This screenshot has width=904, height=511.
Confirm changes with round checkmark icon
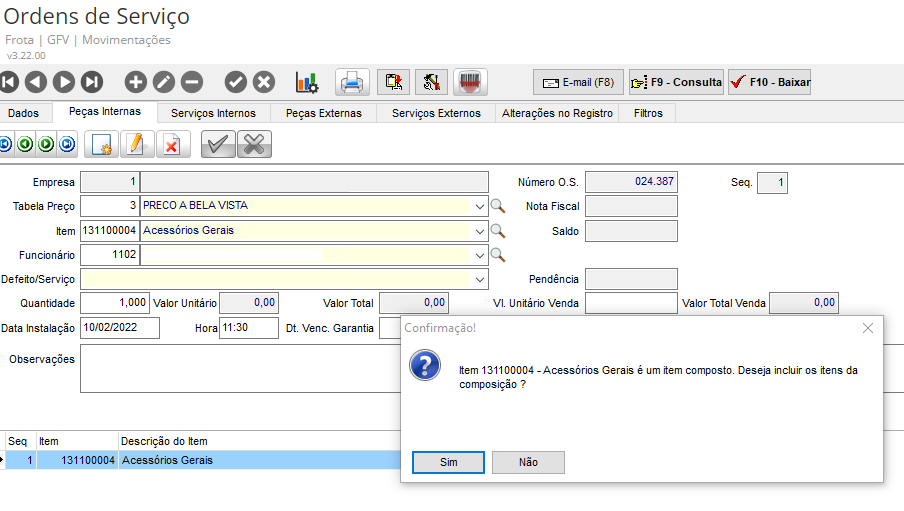[236, 82]
